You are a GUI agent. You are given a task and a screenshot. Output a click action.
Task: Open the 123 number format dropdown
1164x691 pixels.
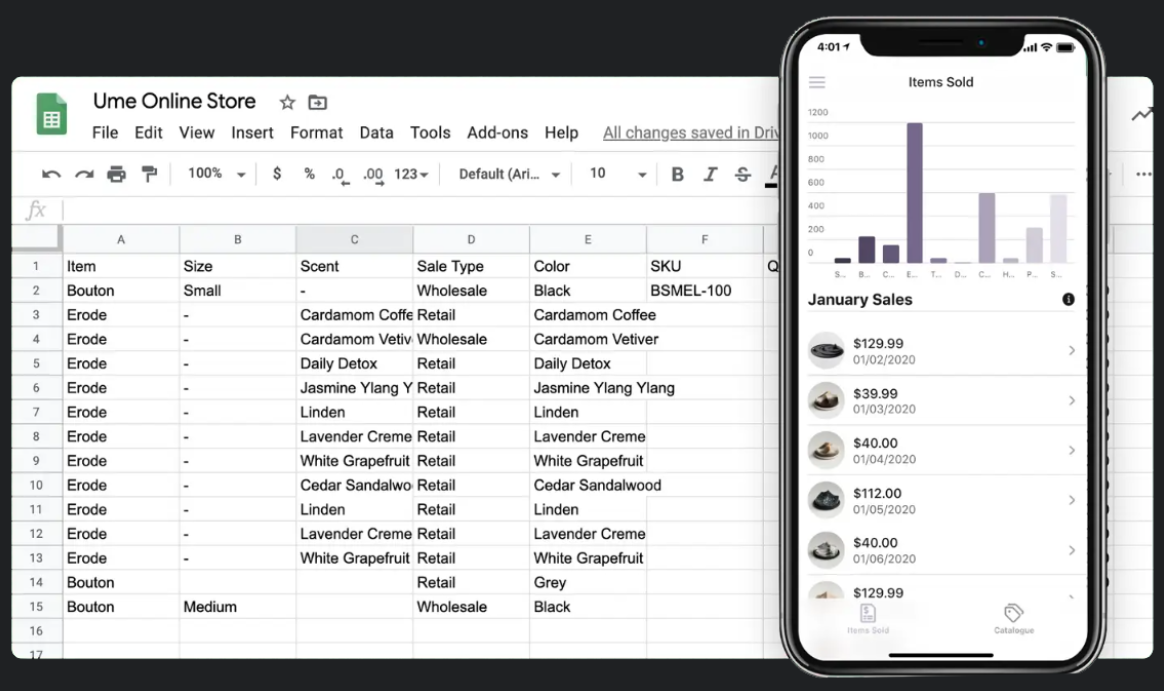click(x=411, y=174)
